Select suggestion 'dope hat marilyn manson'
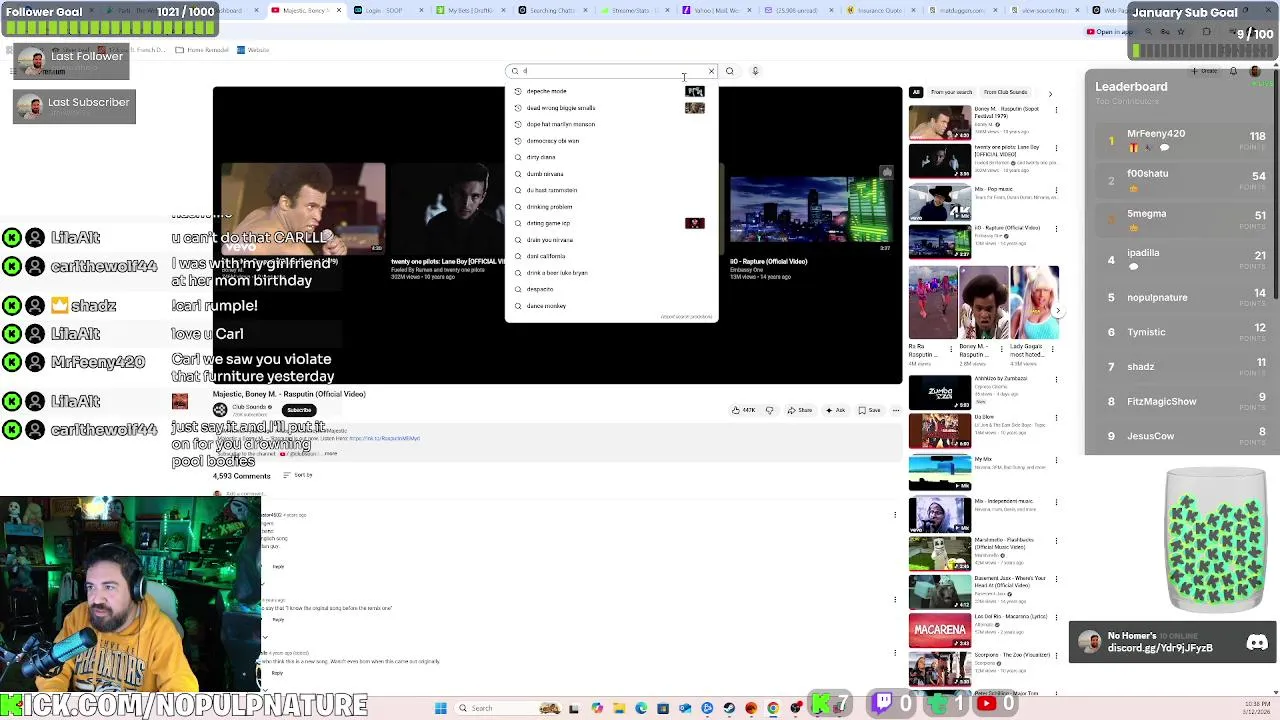This screenshot has width=1280, height=720. [x=611, y=124]
